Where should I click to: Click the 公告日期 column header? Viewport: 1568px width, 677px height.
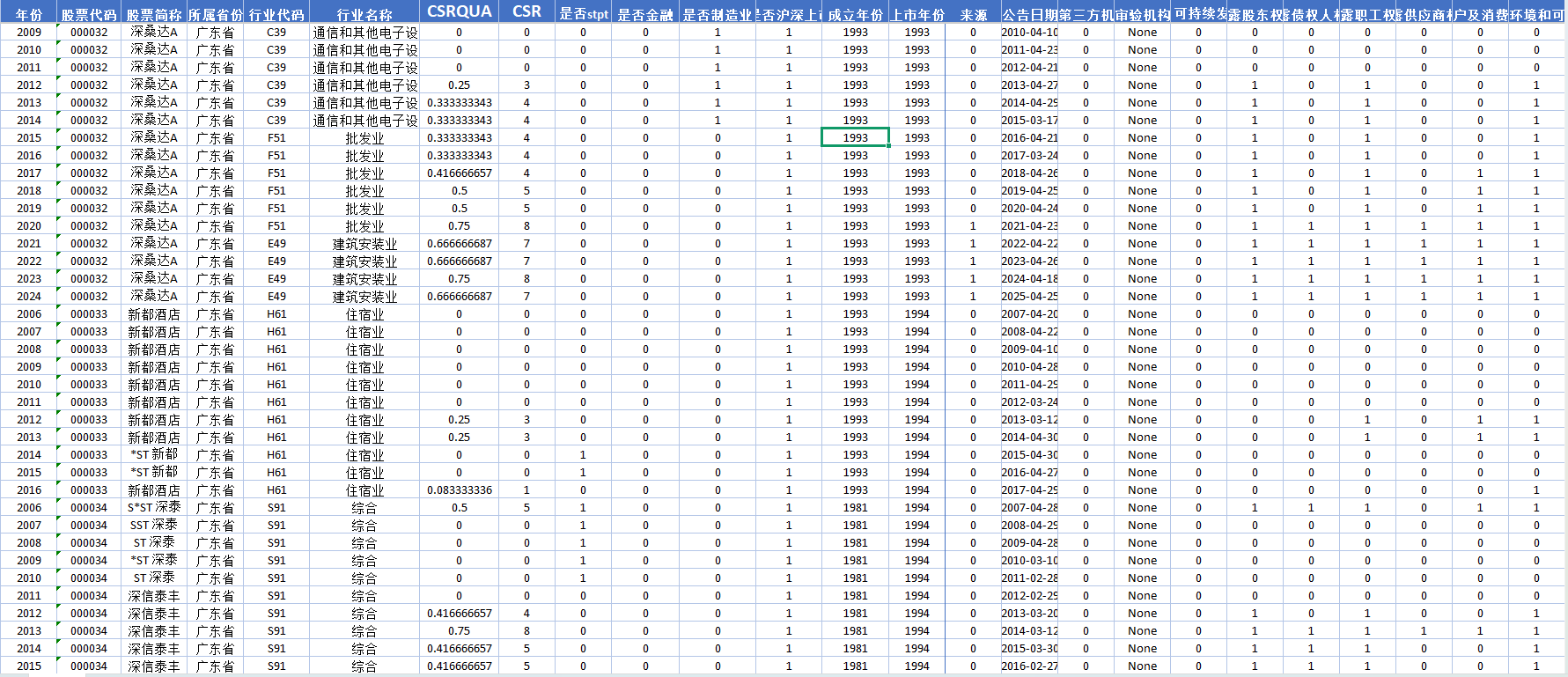[x=1029, y=14]
